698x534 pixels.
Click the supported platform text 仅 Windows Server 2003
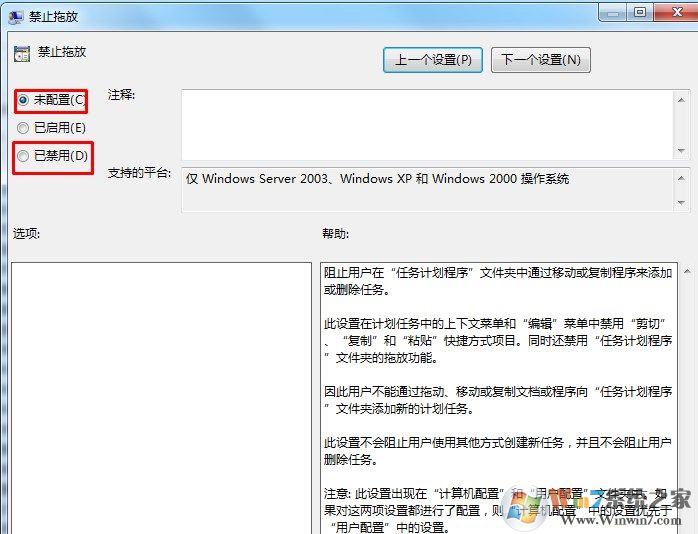(x=377, y=179)
